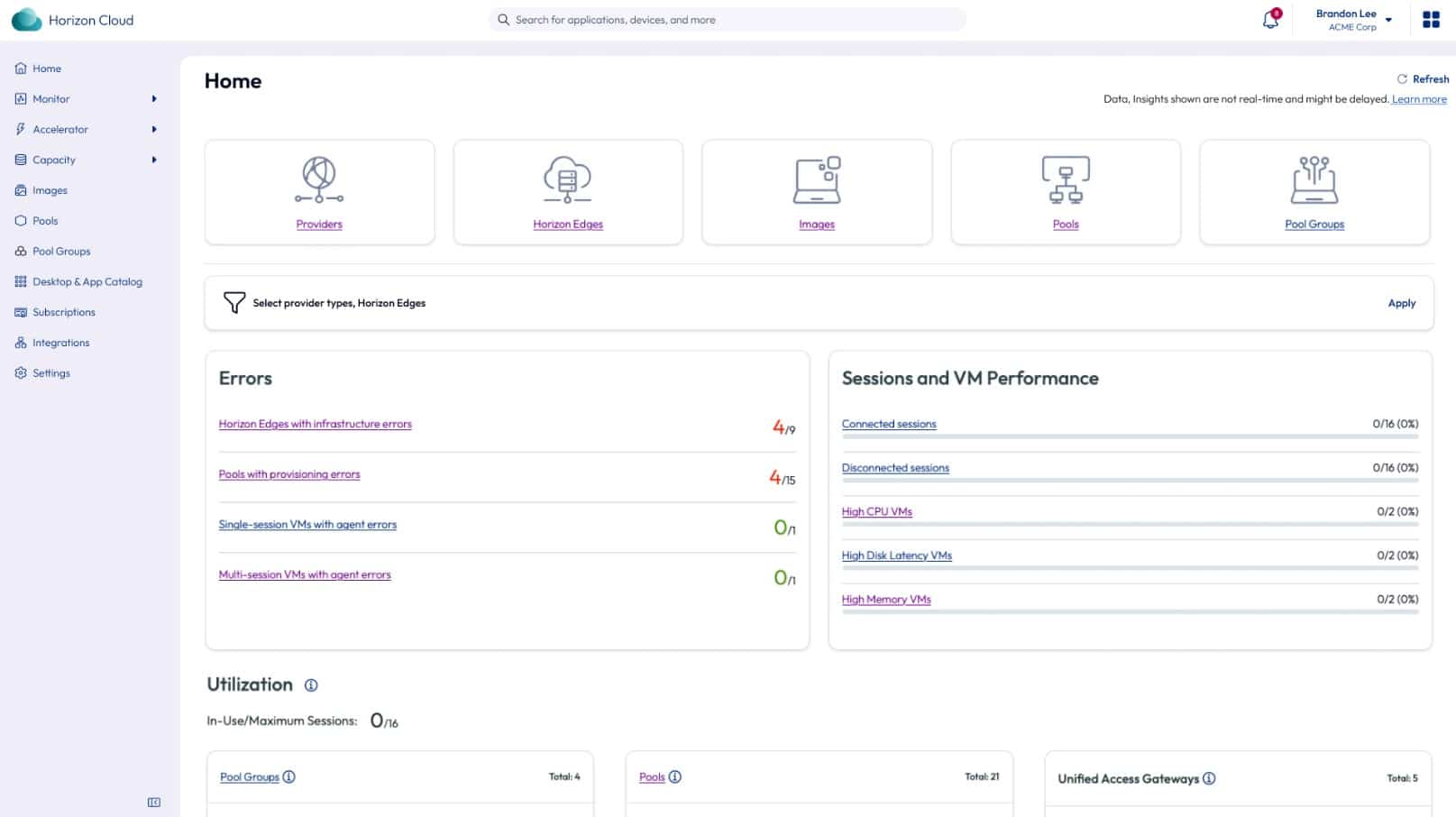The width and height of the screenshot is (1456, 817).
Task: Expand the Accelerator submenu arrow
Action: tap(154, 129)
